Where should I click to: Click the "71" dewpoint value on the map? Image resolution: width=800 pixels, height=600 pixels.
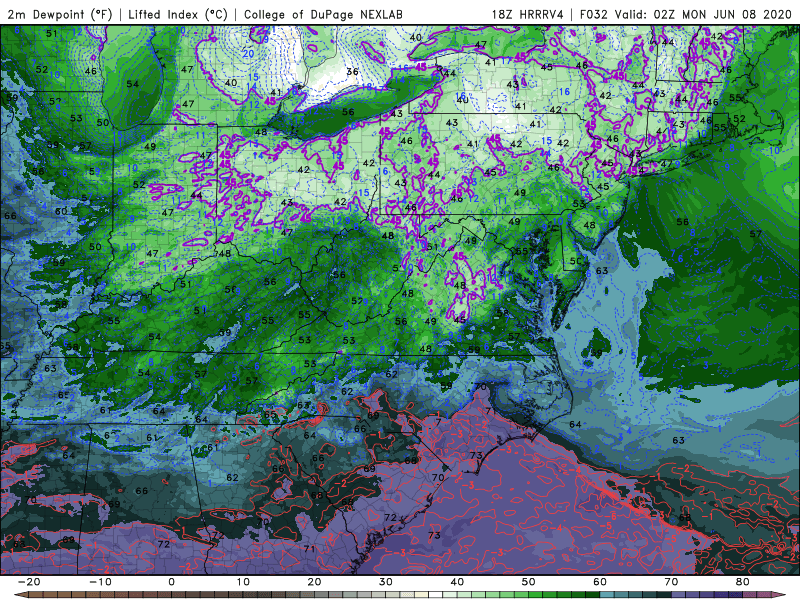point(310,549)
